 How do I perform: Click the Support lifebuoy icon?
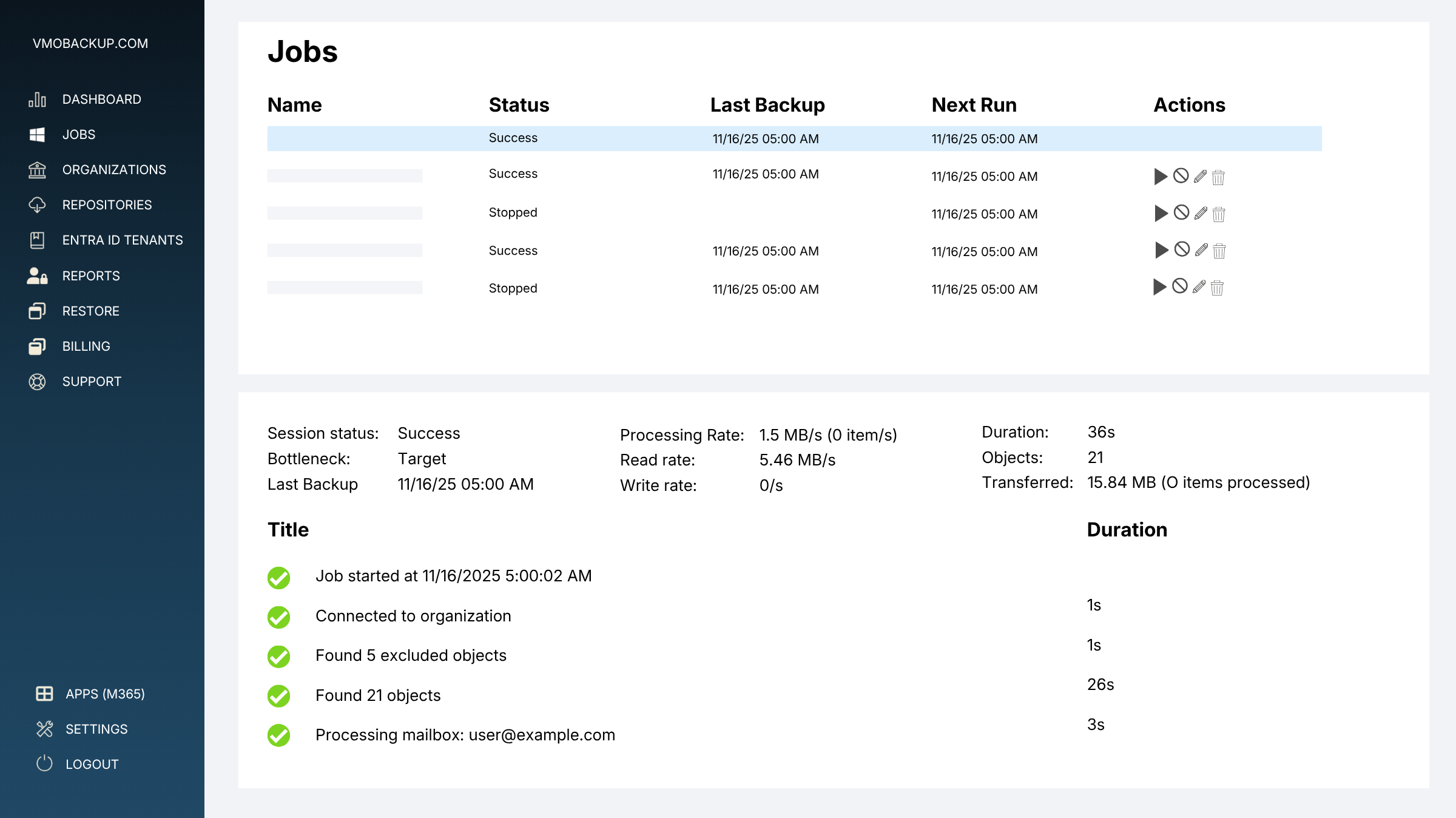point(37,382)
